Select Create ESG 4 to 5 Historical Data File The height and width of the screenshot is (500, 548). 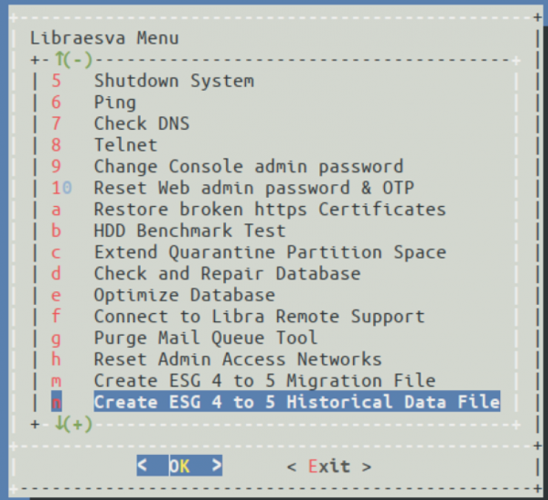[297, 402]
